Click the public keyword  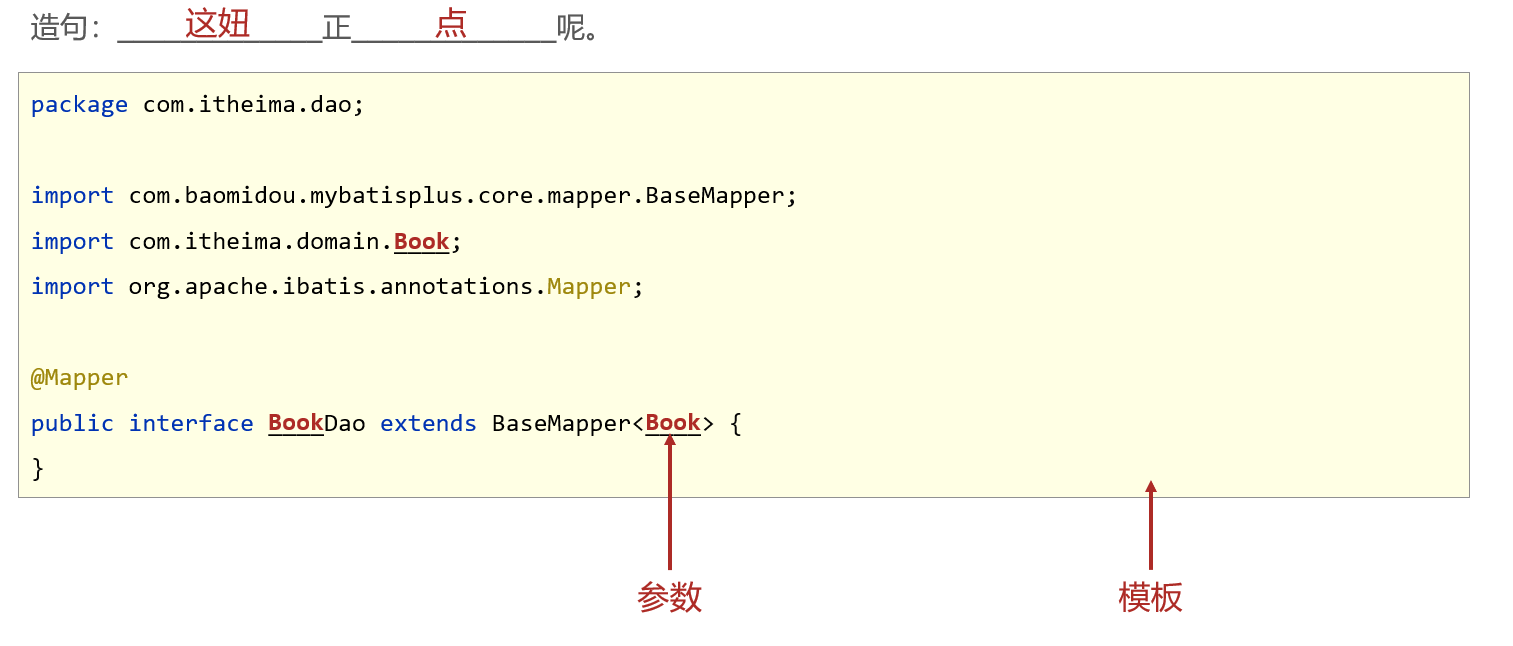pos(72,424)
